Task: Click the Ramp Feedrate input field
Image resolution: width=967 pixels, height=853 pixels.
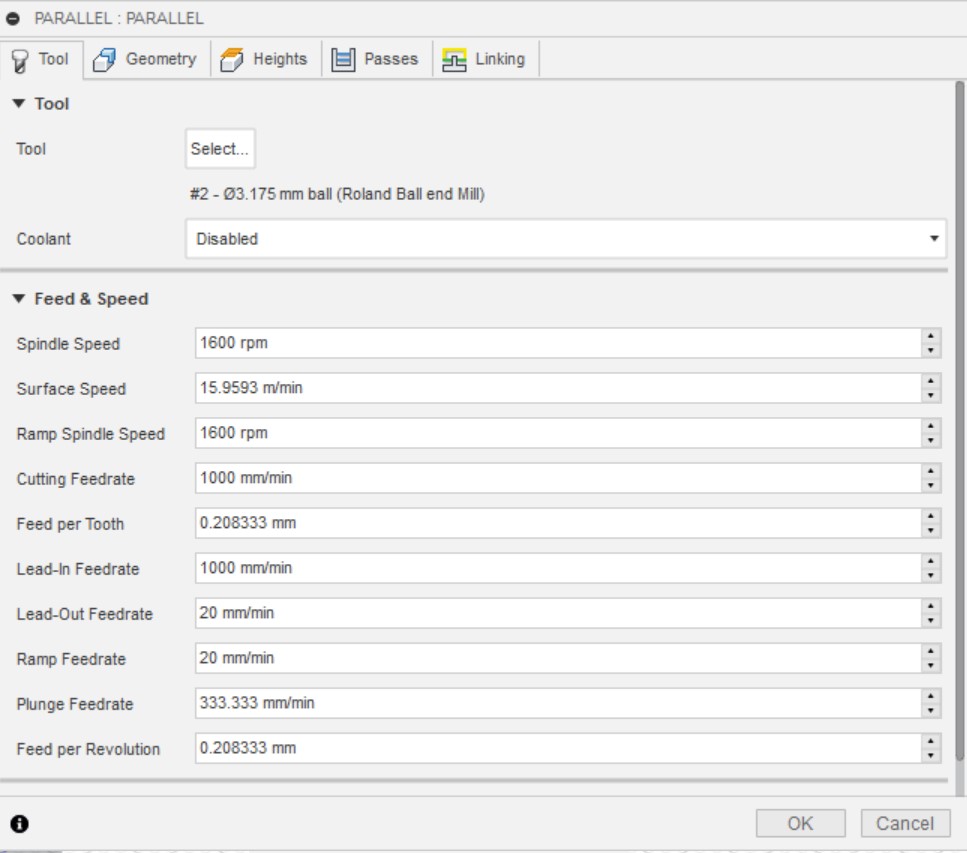Action: pyautogui.click(x=559, y=658)
